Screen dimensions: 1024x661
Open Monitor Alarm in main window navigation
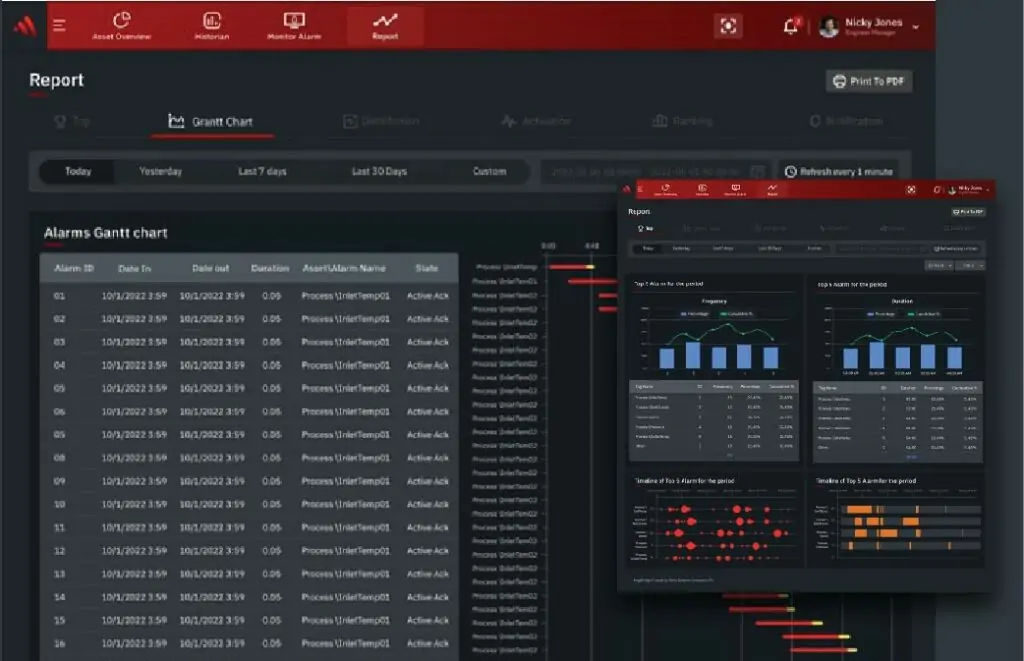click(x=294, y=26)
